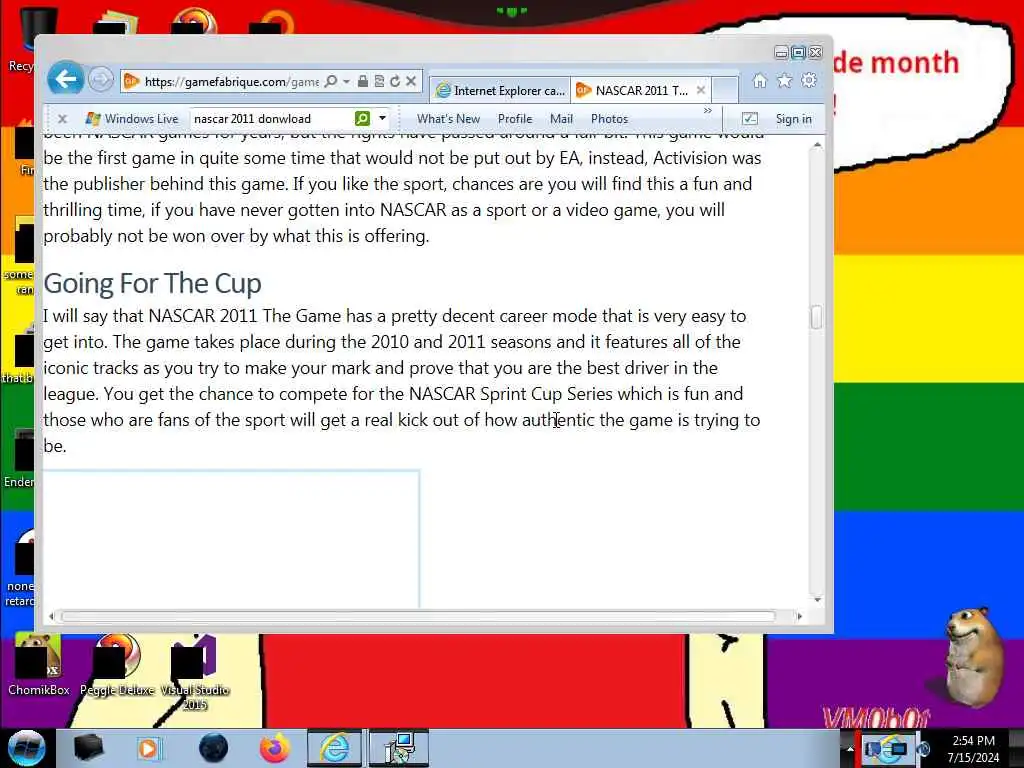Image resolution: width=1024 pixels, height=768 pixels.
Task: Go to the Home page icon
Action: point(760,80)
